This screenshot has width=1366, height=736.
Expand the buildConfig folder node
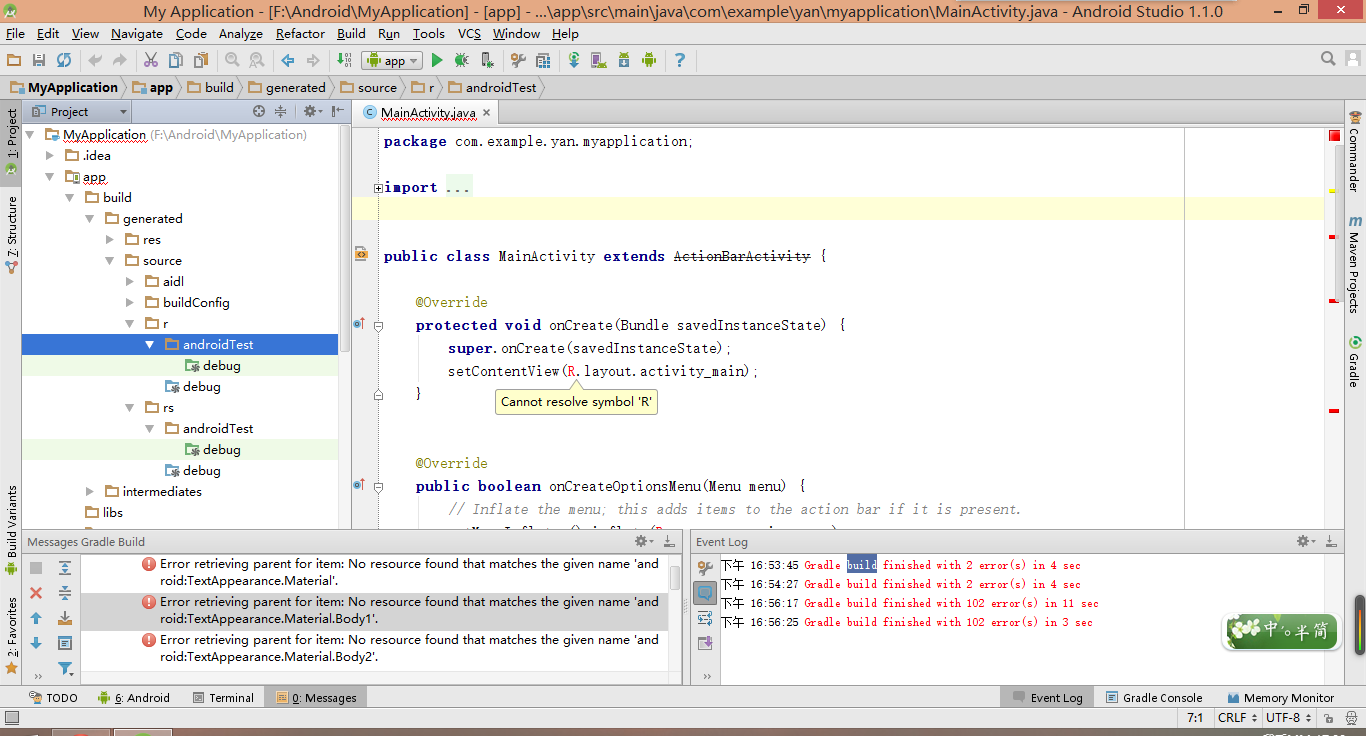130,303
